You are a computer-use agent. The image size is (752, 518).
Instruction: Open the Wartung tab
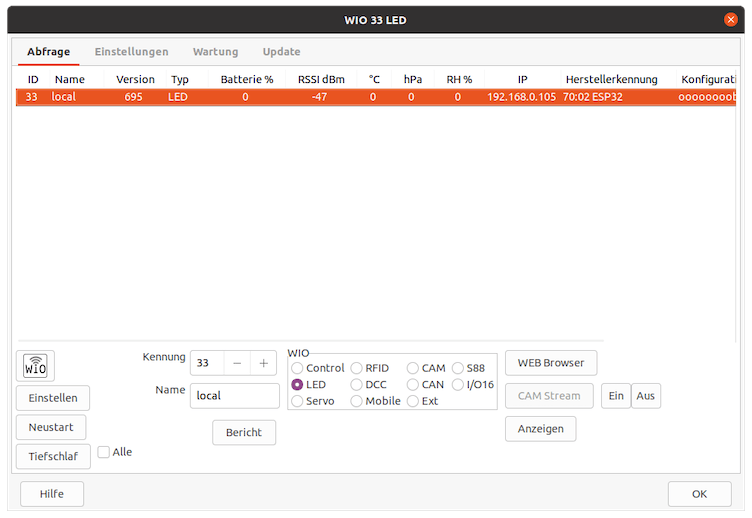tap(215, 51)
